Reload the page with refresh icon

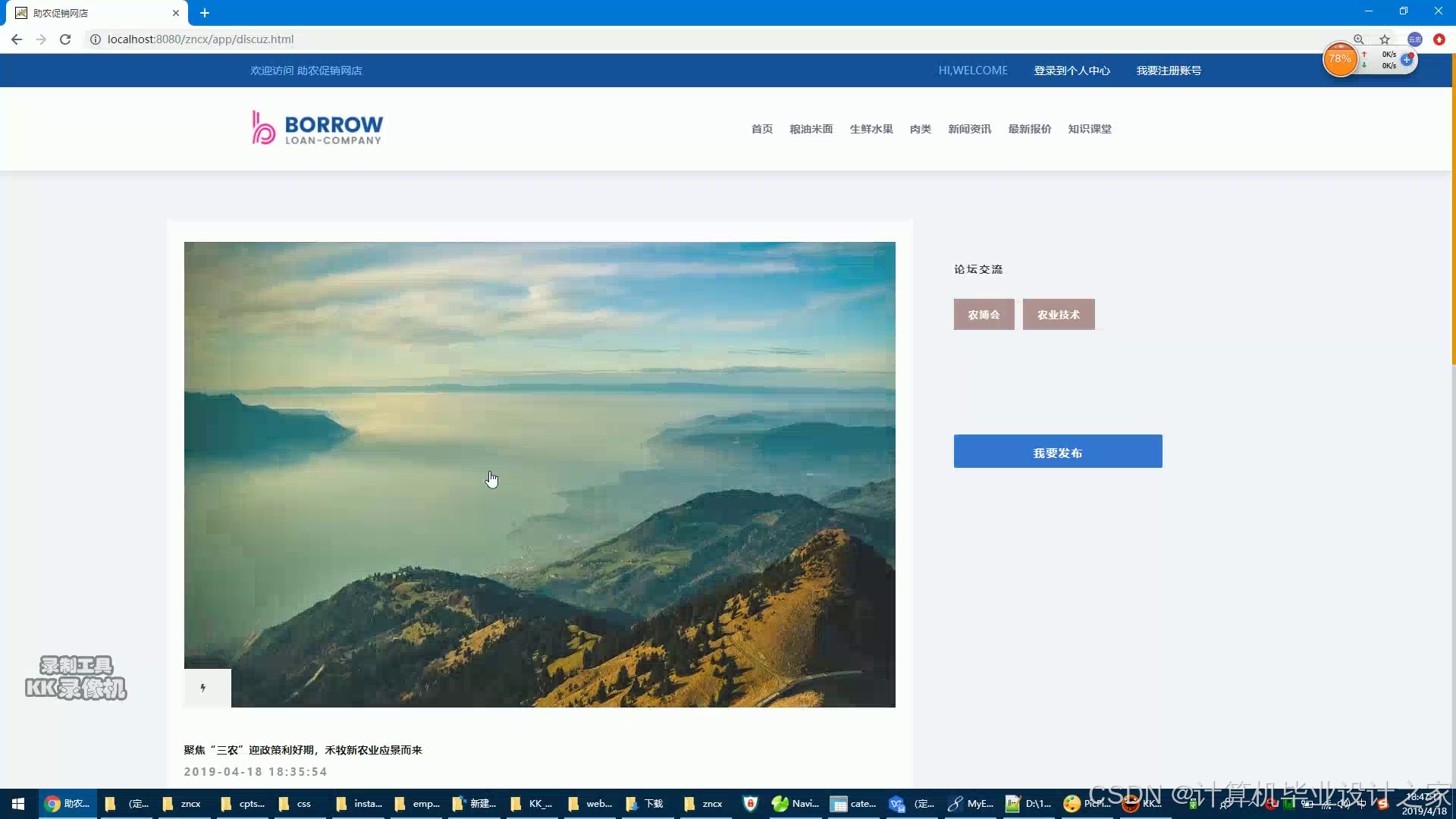pos(65,39)
